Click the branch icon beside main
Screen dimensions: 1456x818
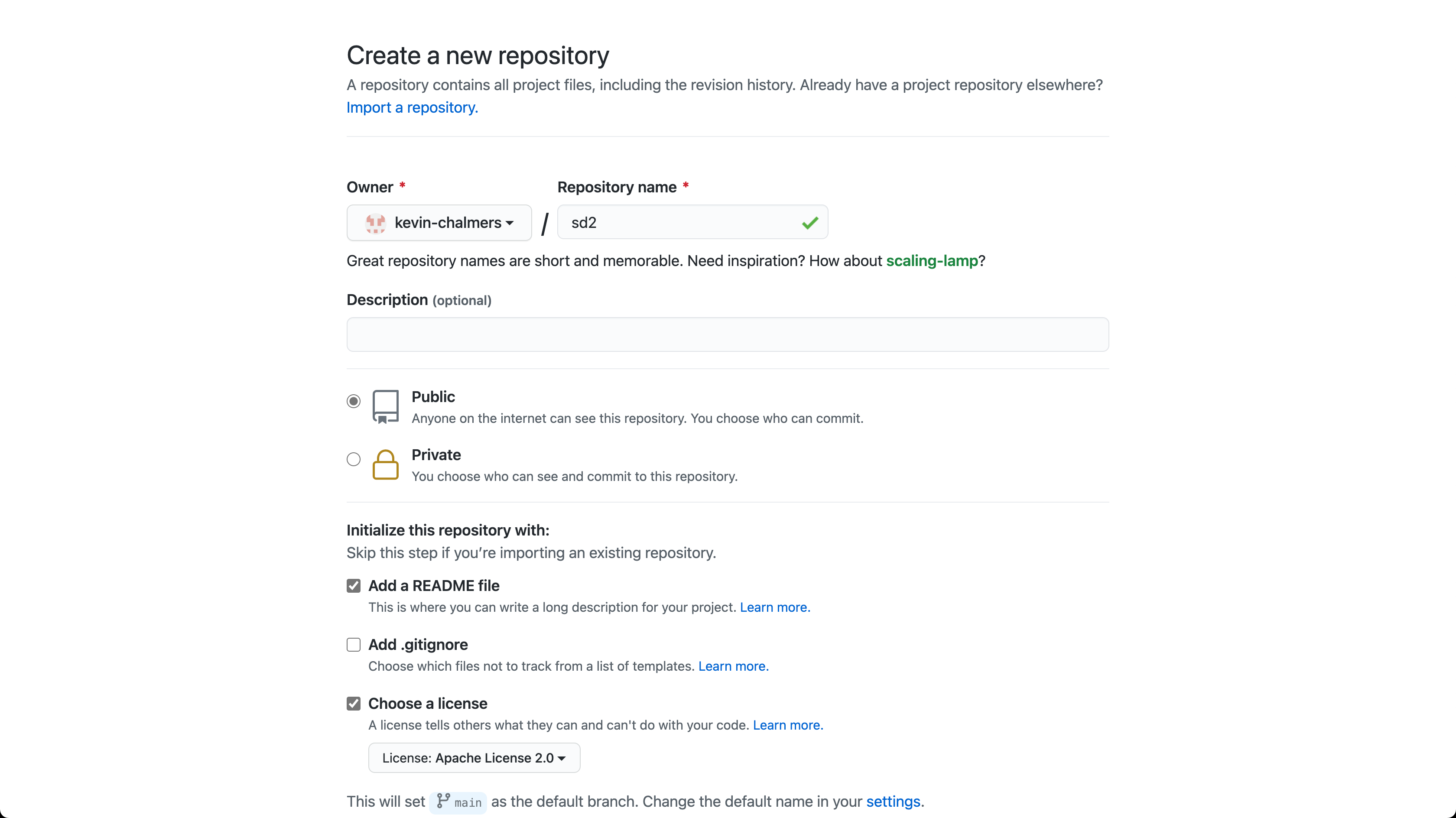pos(444,801)
